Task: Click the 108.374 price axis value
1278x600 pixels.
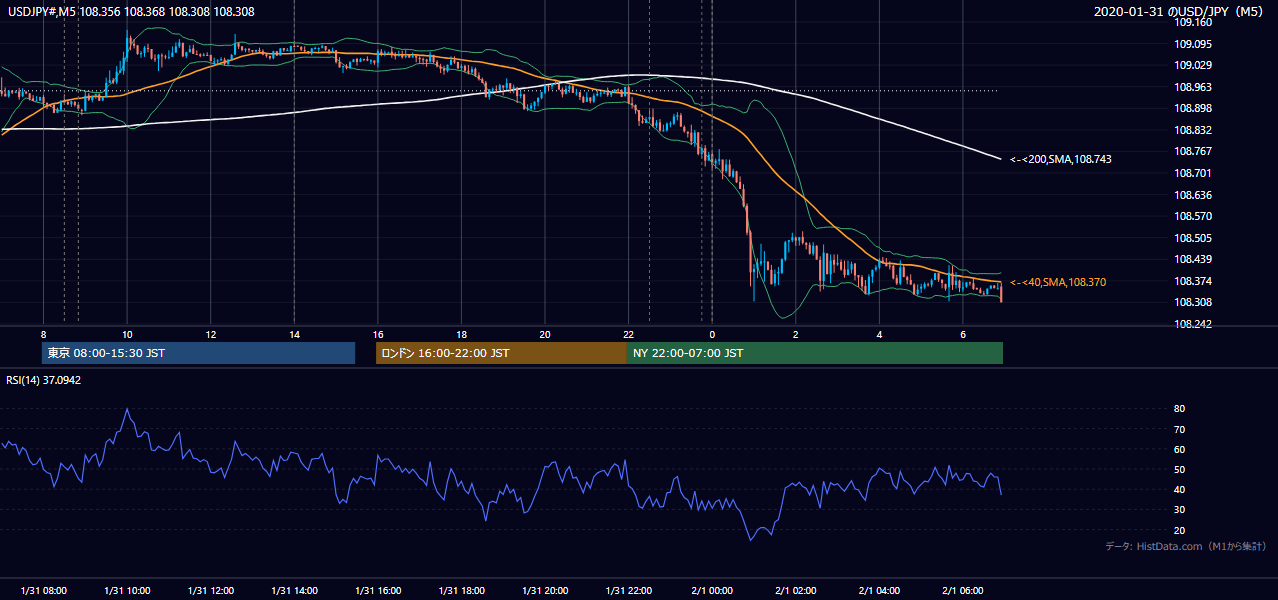Action: pos(1192,282)
